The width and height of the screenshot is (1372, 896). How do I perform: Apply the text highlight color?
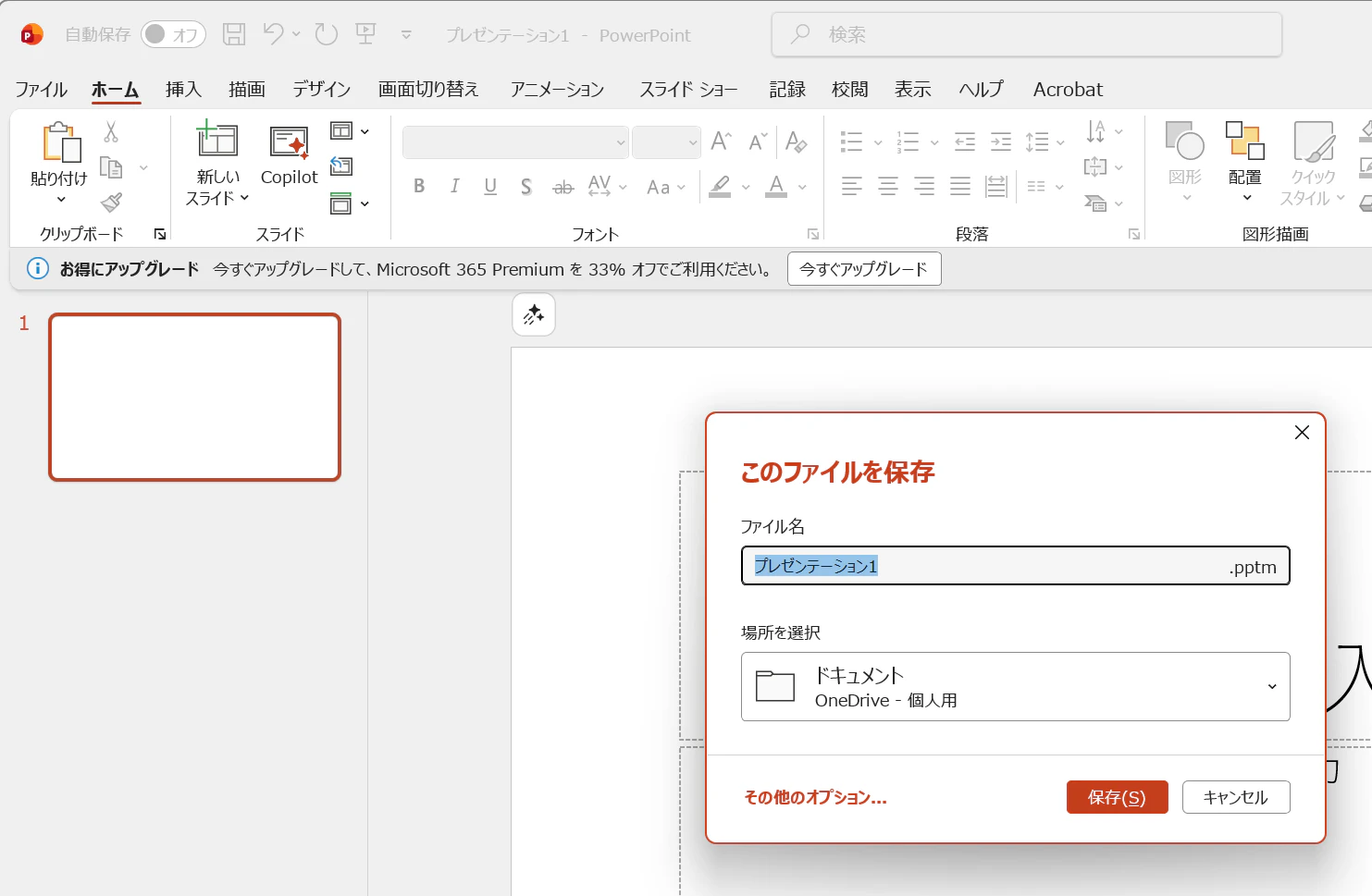click(720, 187)
